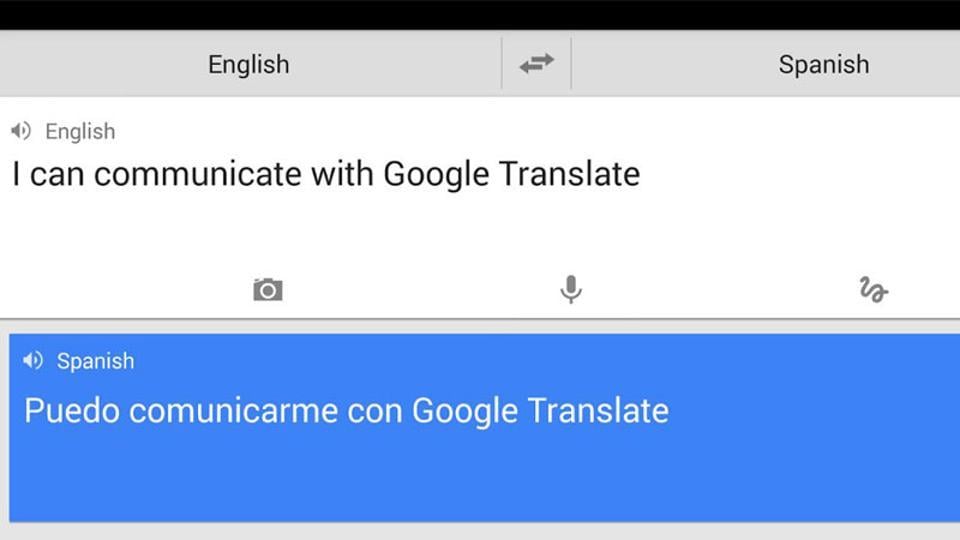Place cursor in the English source text

(326, 174)
